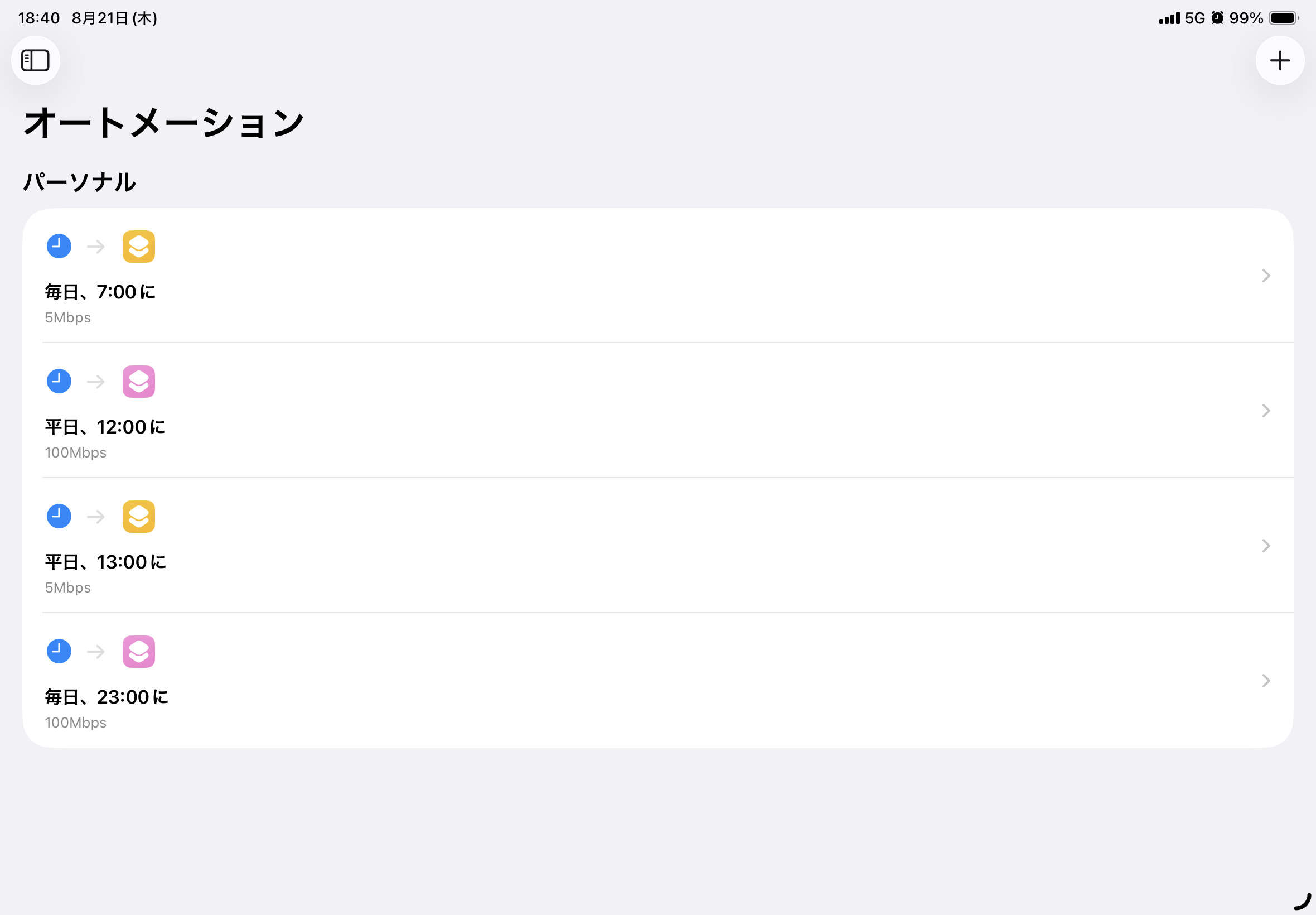The width and height of the screenshot is (1316, 915).
Task: Click the clock icon for 23:00 automation
Action: [59, 651]
